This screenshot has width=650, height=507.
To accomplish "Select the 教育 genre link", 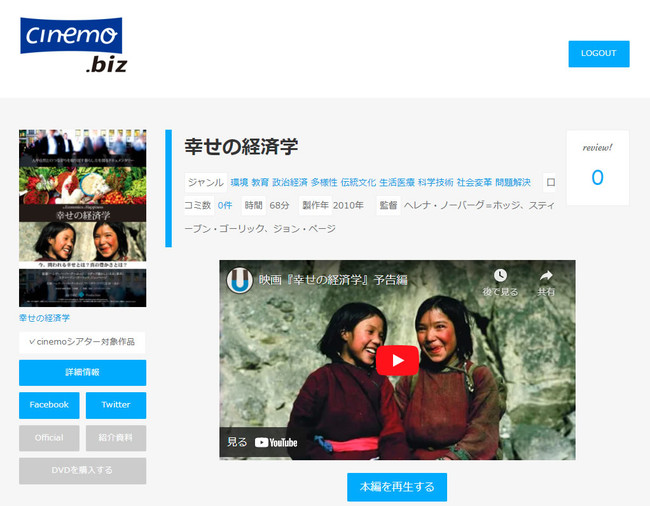I will [x=260, y=182].
